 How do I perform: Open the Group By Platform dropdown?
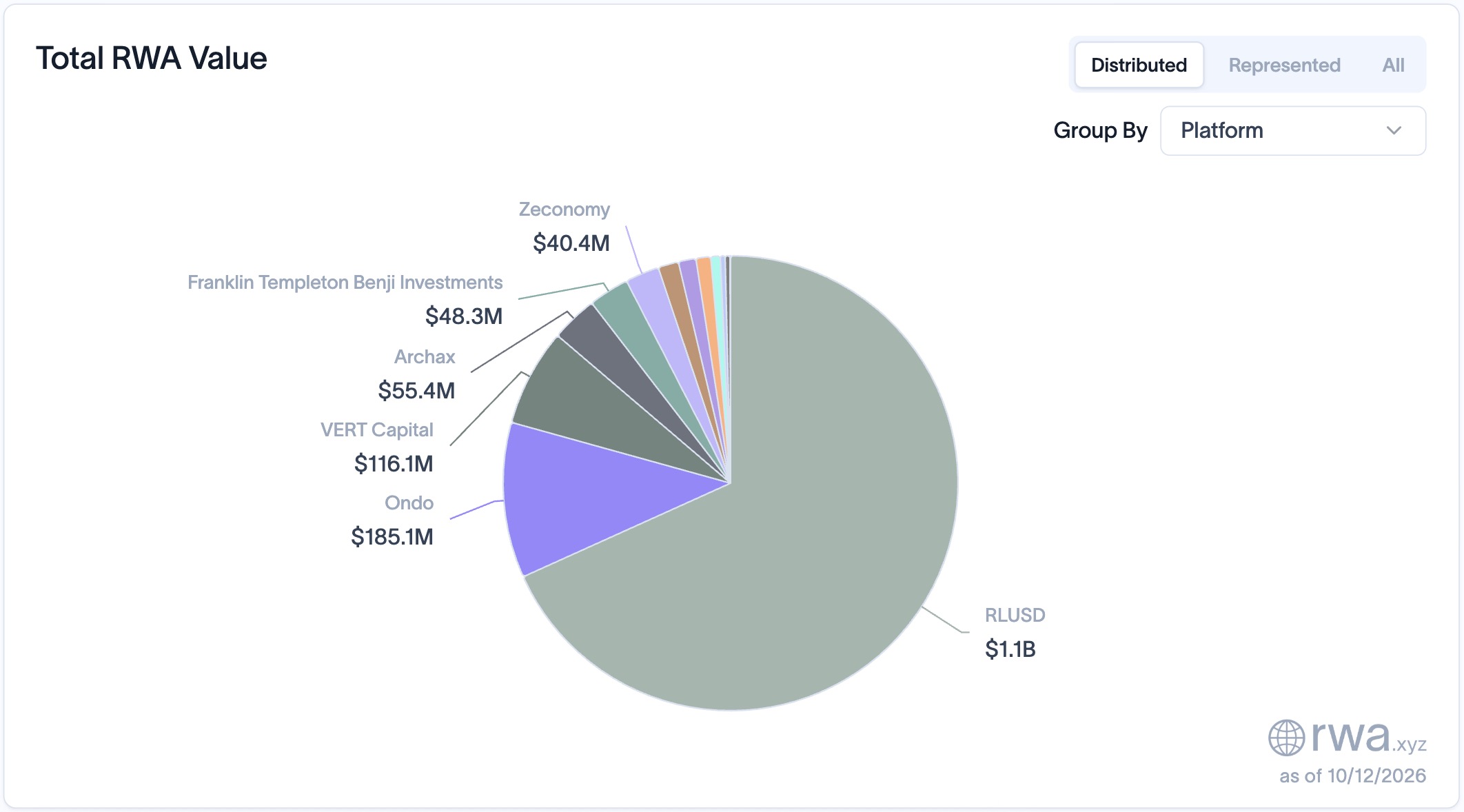coord(1292,130)
